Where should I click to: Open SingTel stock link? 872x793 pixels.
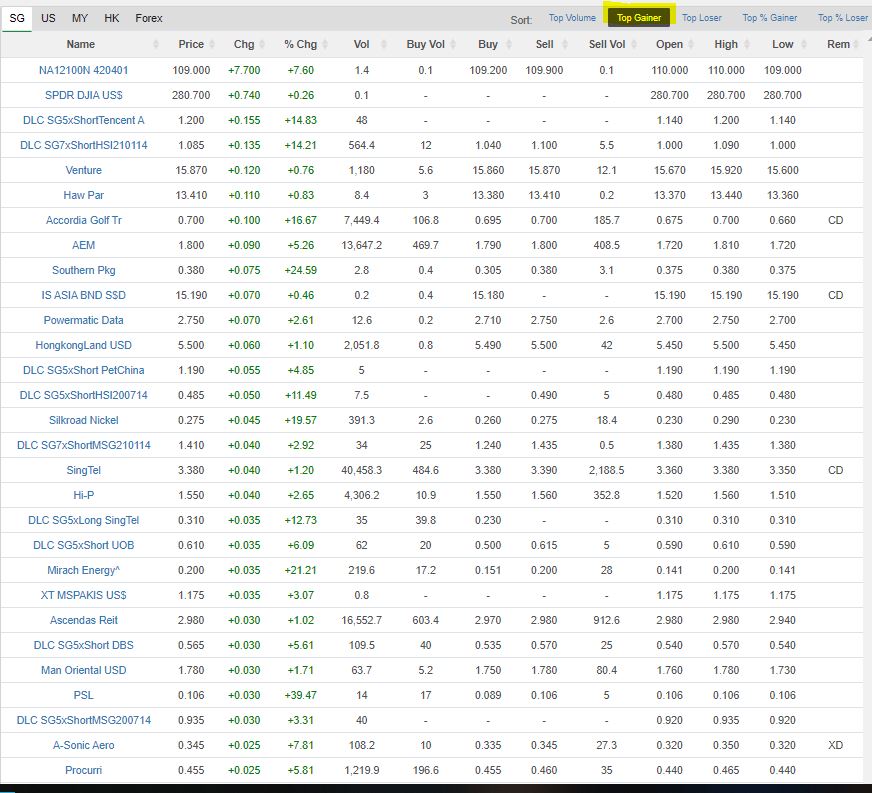[x=83, y=471]
